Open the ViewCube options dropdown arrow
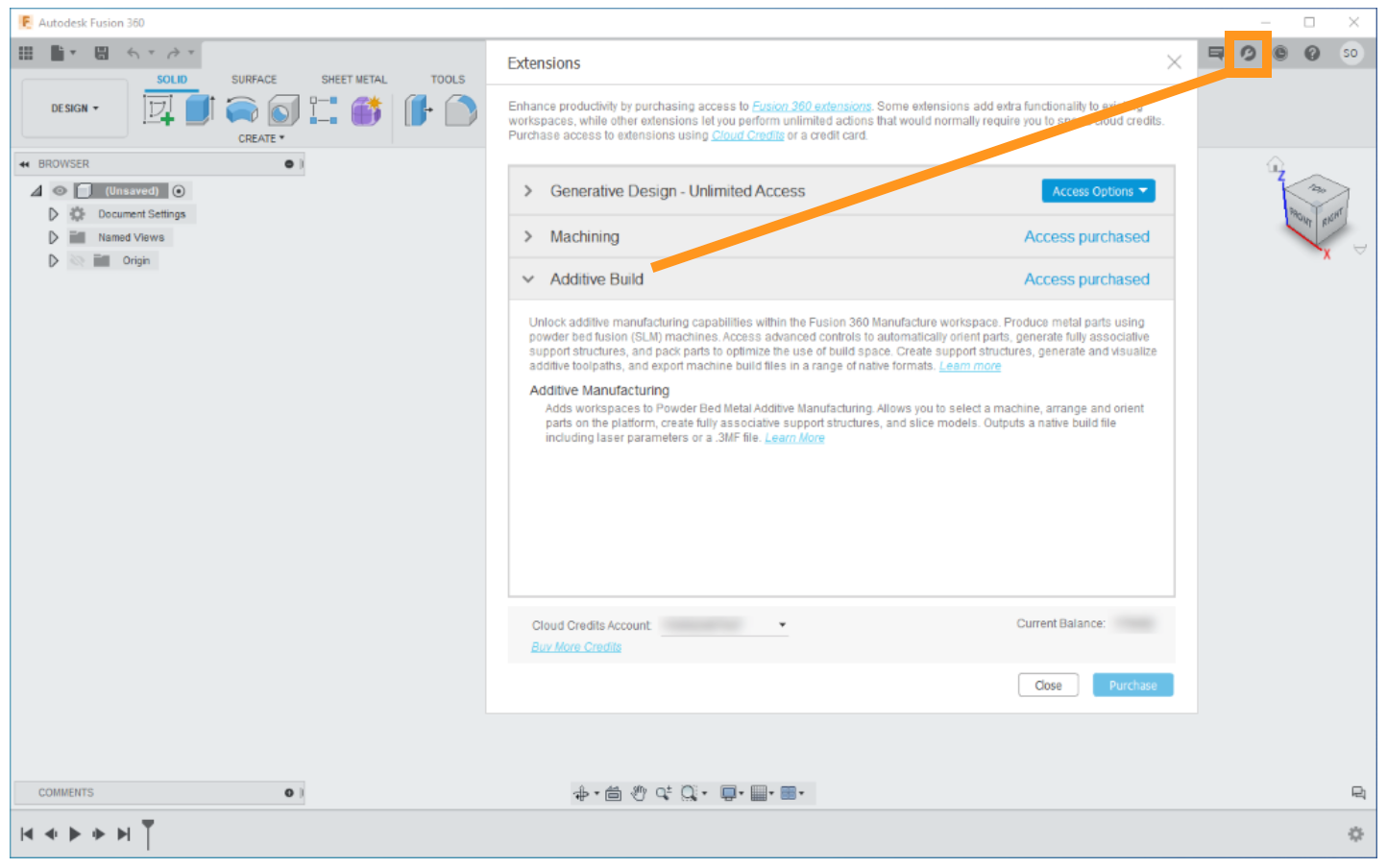 [x=1360, y=250]
